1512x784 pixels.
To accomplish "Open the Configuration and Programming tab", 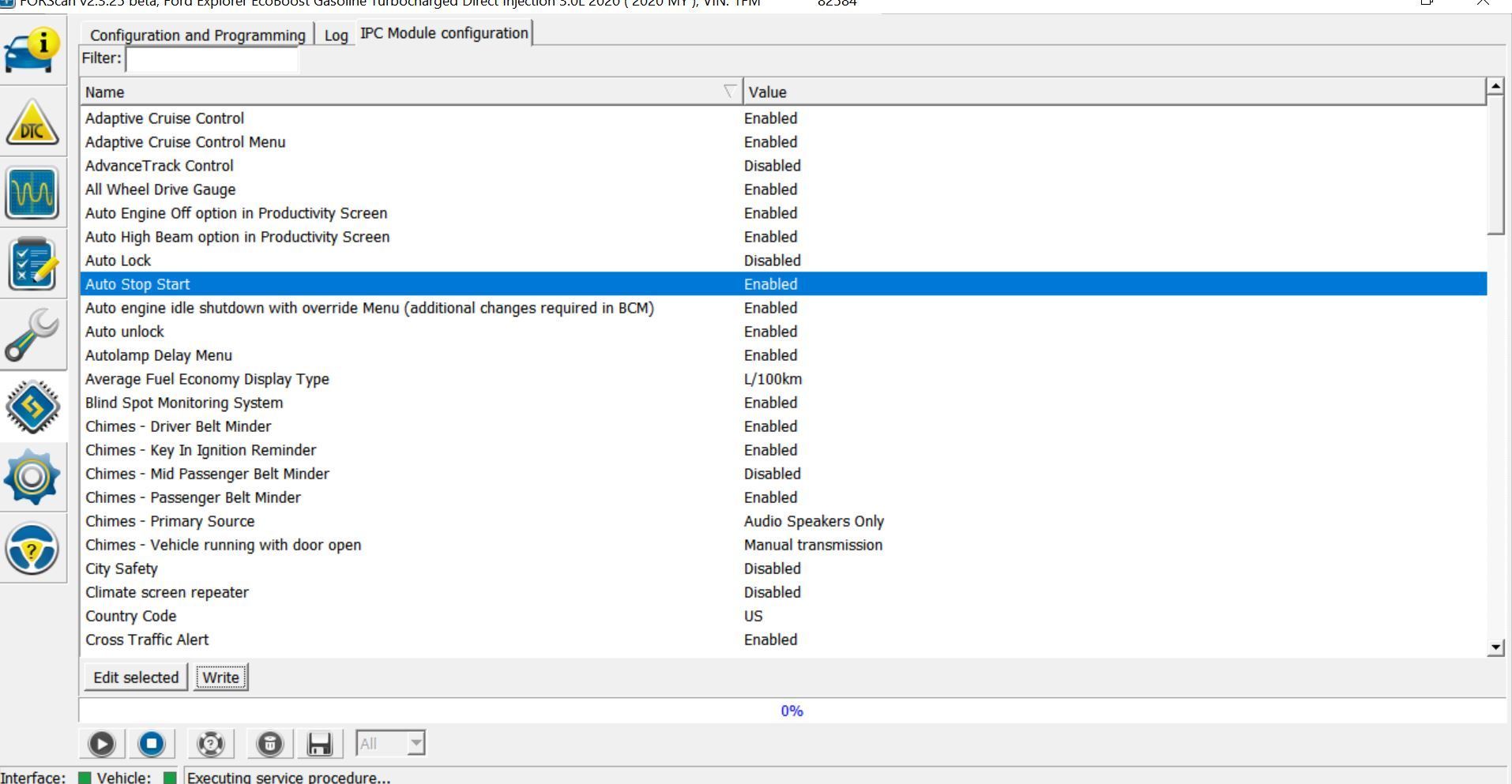I will point(197,35).
